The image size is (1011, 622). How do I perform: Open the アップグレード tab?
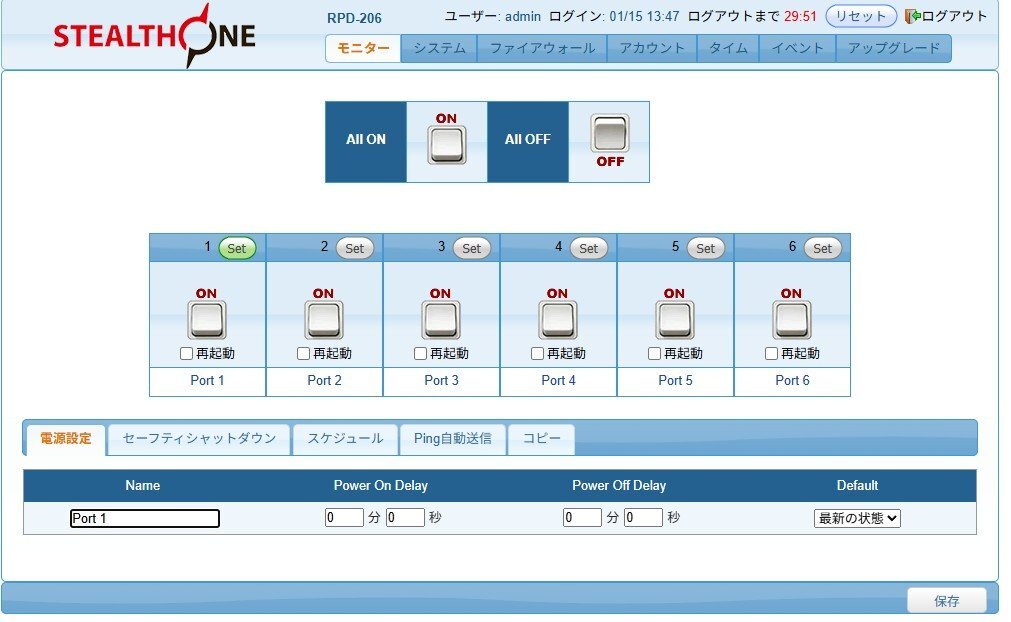[894, 48]
